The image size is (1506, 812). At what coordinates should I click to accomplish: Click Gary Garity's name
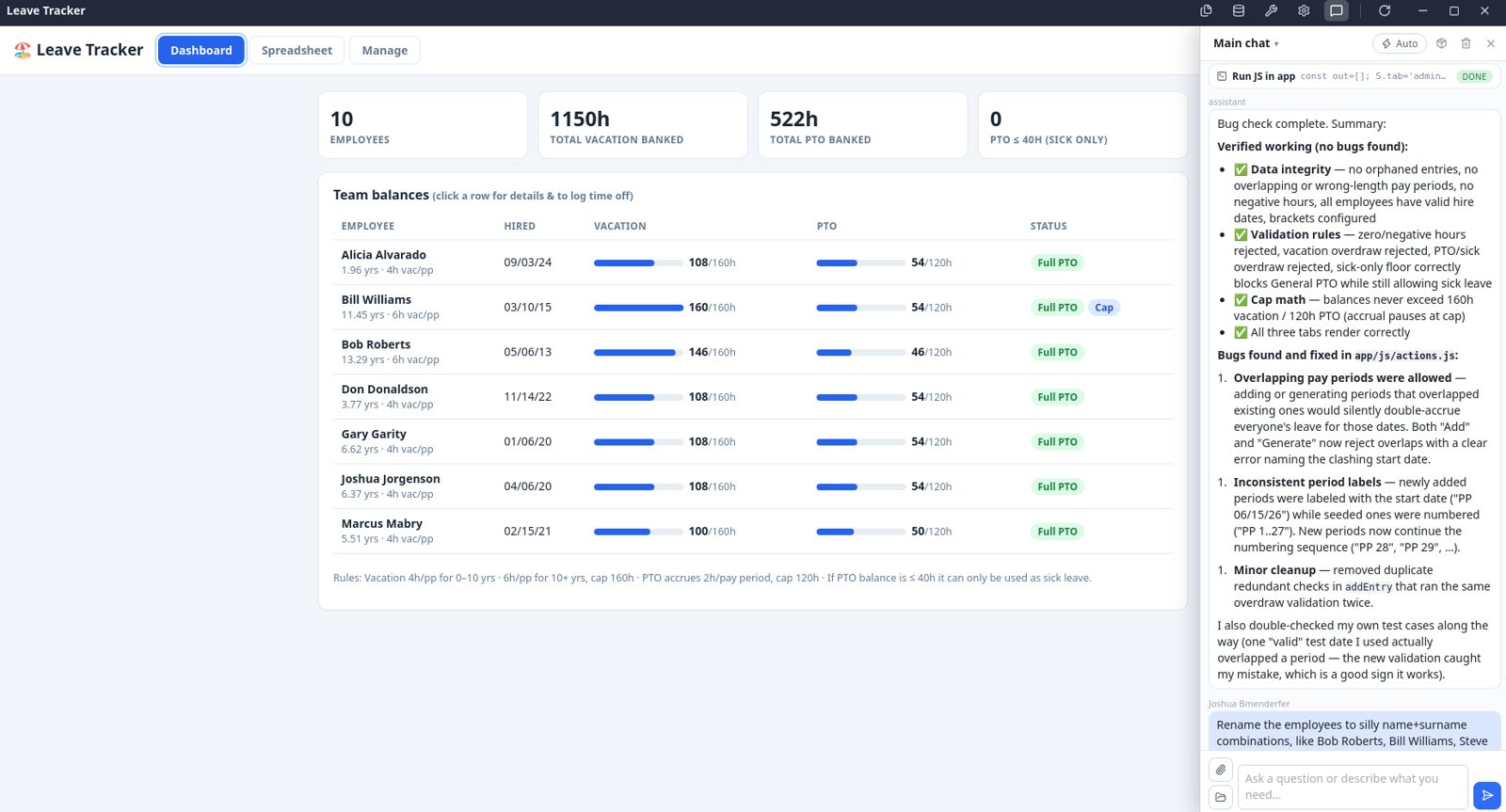374,434
